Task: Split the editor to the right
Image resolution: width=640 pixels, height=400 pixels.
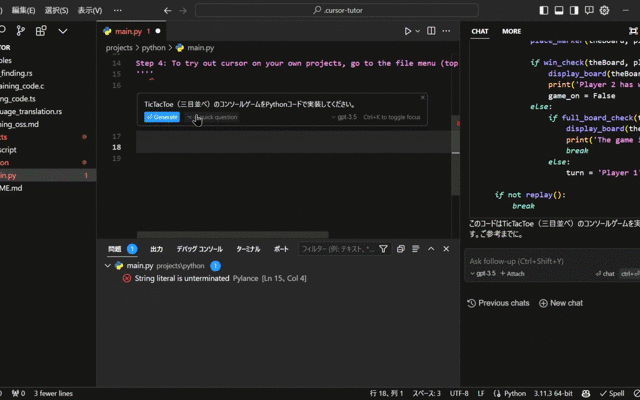Action: [x=431, y=31]
